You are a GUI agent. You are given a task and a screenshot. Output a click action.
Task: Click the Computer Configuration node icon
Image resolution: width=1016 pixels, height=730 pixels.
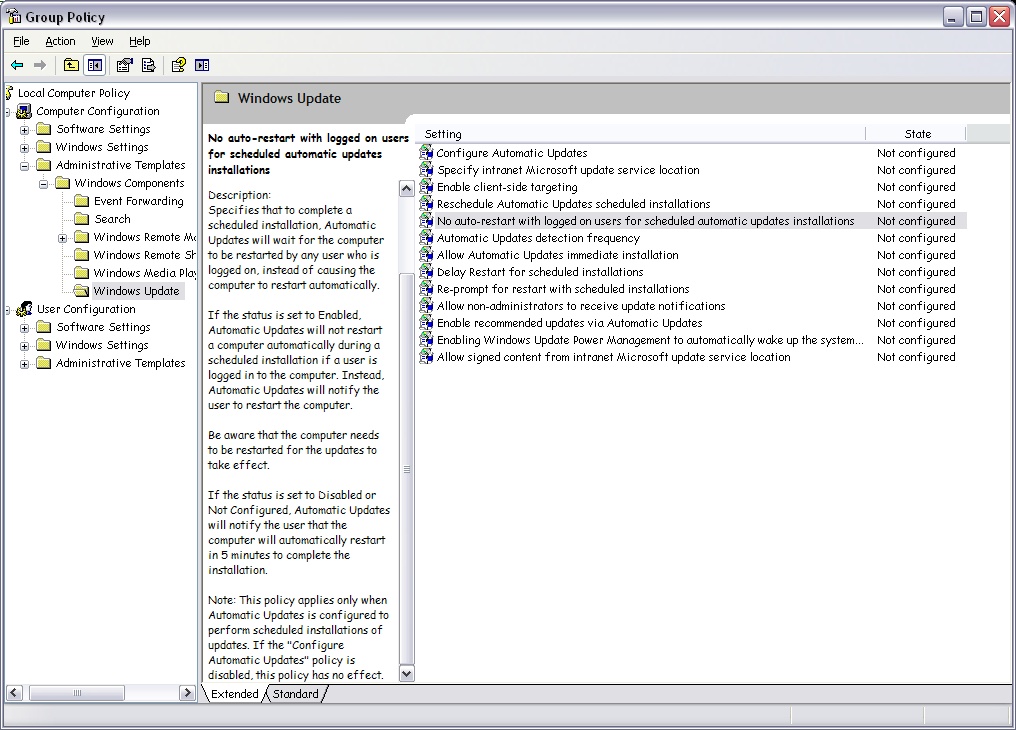(x=24, y=111)
